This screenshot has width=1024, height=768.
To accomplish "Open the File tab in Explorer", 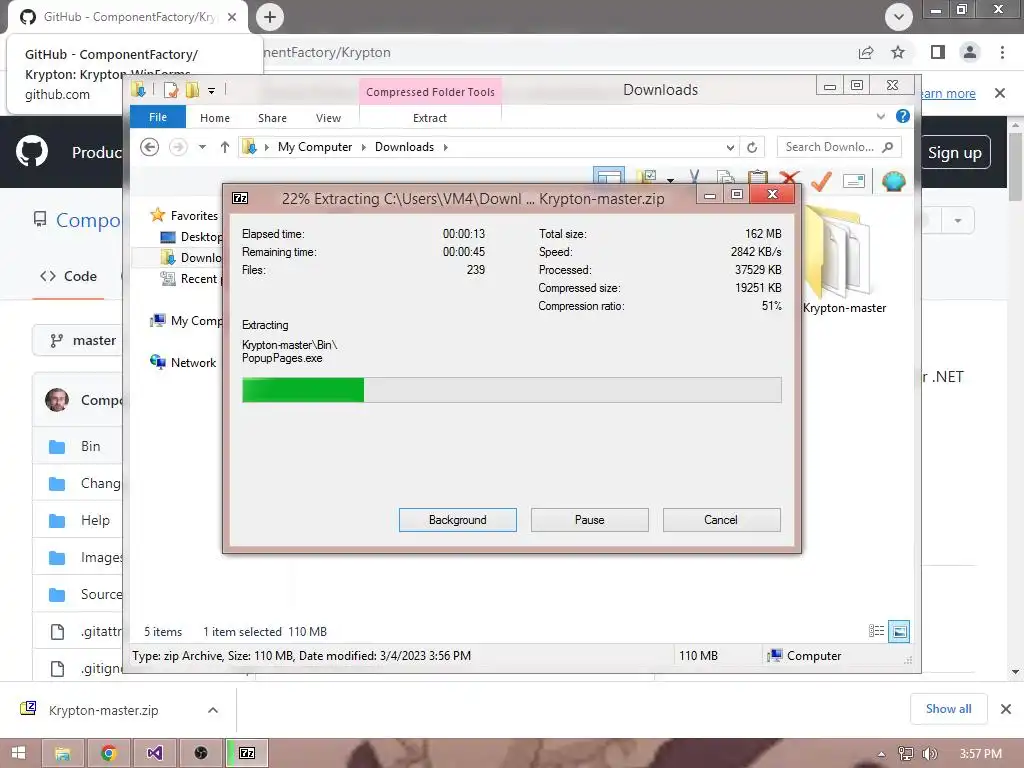I will pyautogui.click(x=158, y=117).
